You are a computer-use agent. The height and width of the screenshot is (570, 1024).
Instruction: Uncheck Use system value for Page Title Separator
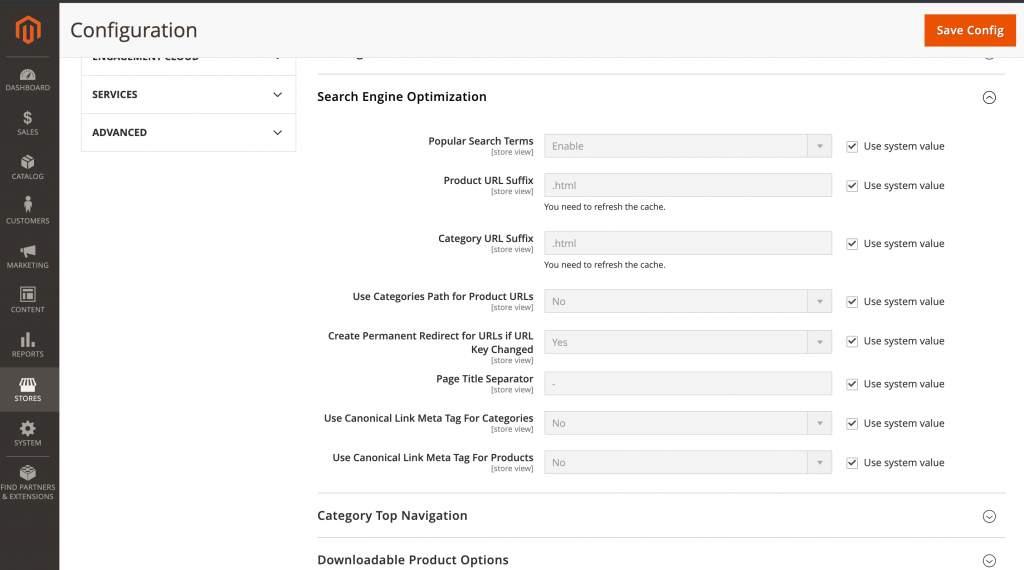coord(852,384)
